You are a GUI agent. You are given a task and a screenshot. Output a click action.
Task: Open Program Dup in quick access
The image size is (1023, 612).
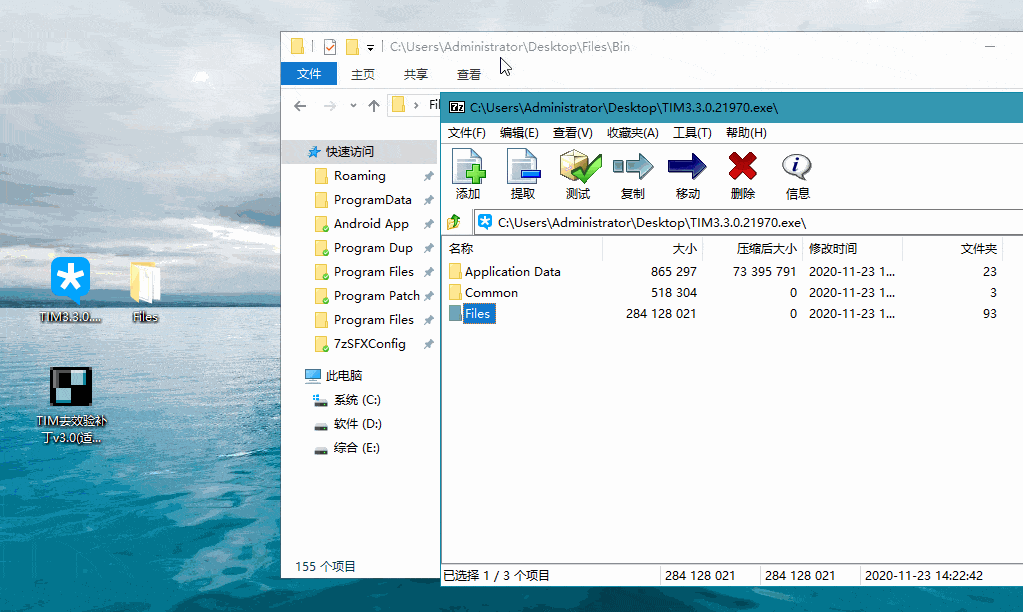click(x=373, y=249)
